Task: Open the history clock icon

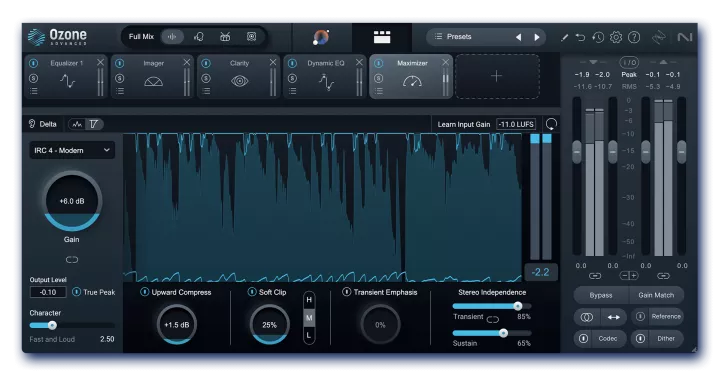Action: click(598, 37)
